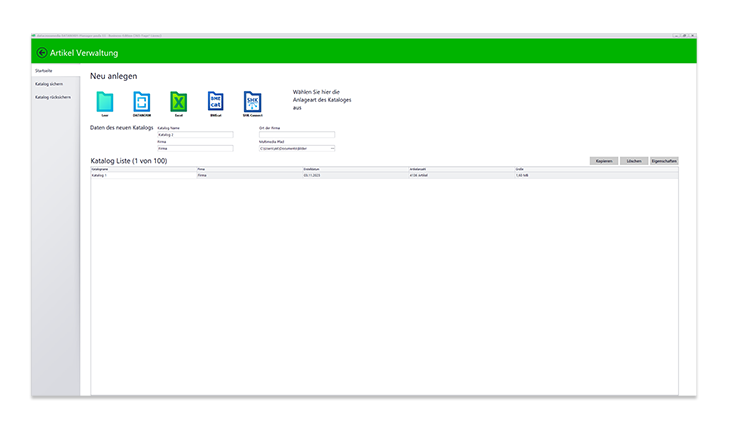The image size is (729, 430).
Task: Choose the BMEcat import icon
Action: [215, 102]
